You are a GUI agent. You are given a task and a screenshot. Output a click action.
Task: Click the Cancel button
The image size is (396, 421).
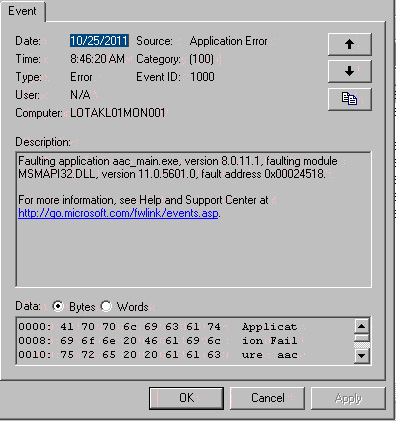[267, 398]
